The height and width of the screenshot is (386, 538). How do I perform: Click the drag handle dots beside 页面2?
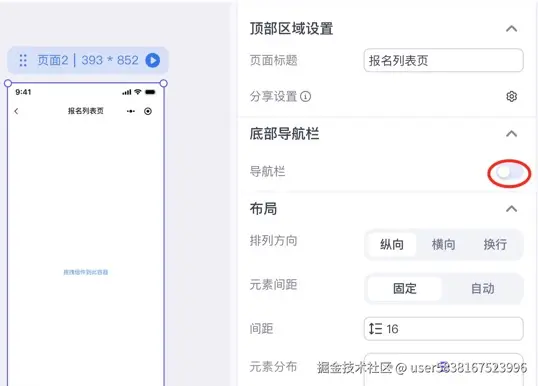(x=23, y=60)
